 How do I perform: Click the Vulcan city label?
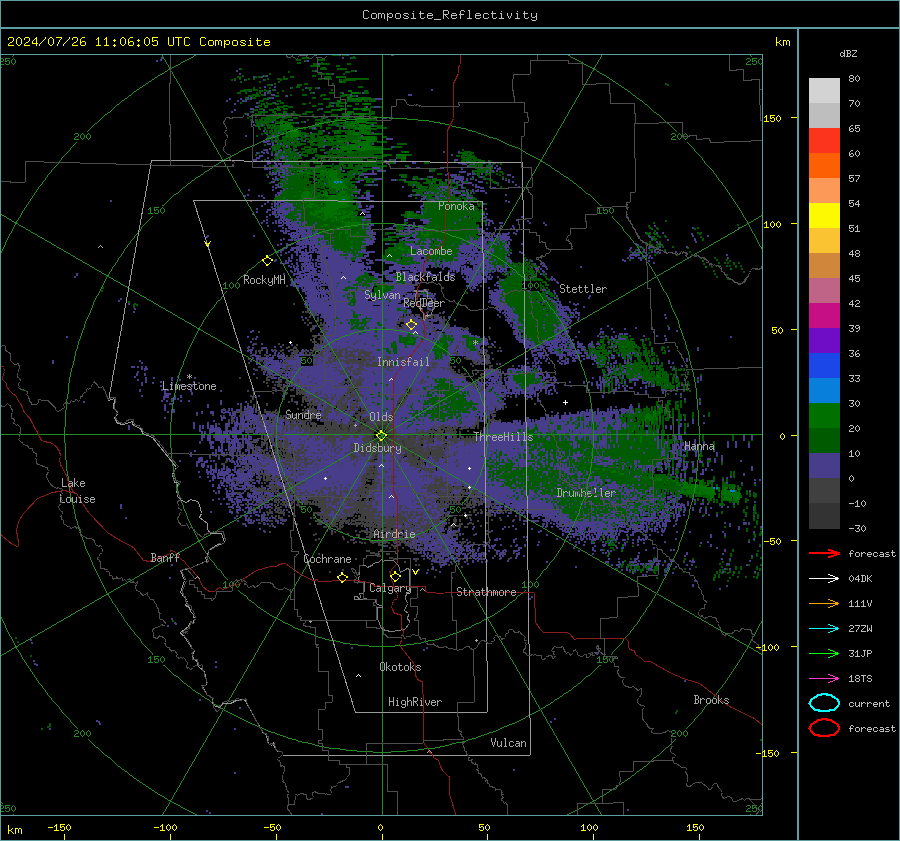(508, 743)
